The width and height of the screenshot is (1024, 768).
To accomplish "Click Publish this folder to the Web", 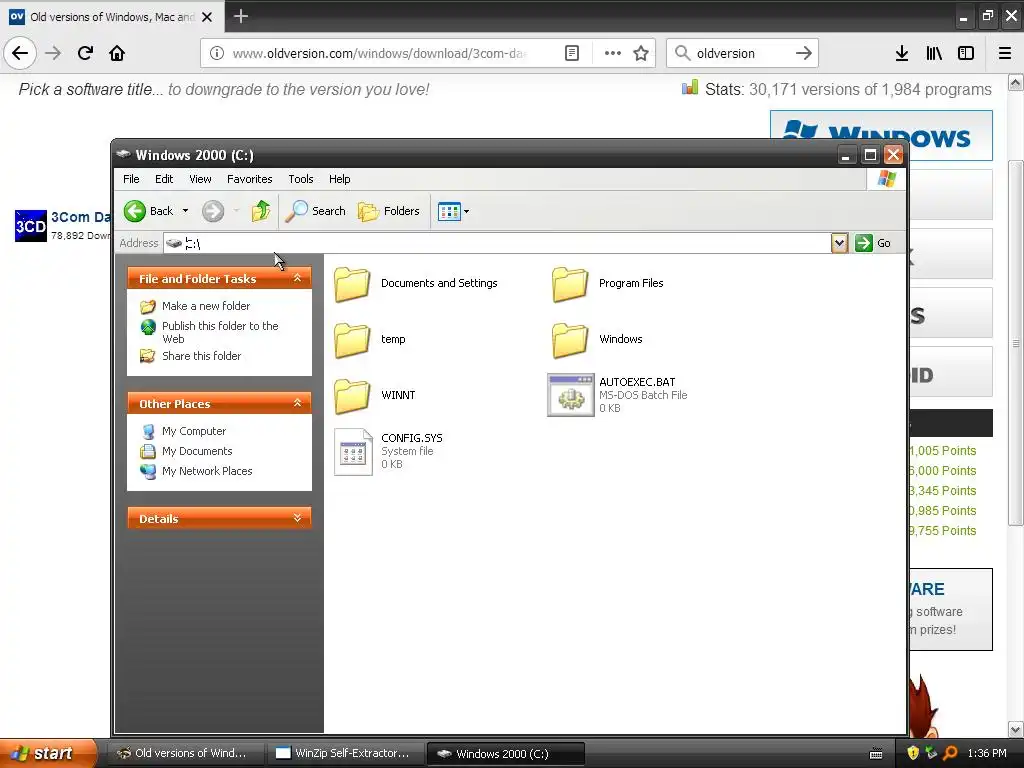I will click(x=220, y=332).
